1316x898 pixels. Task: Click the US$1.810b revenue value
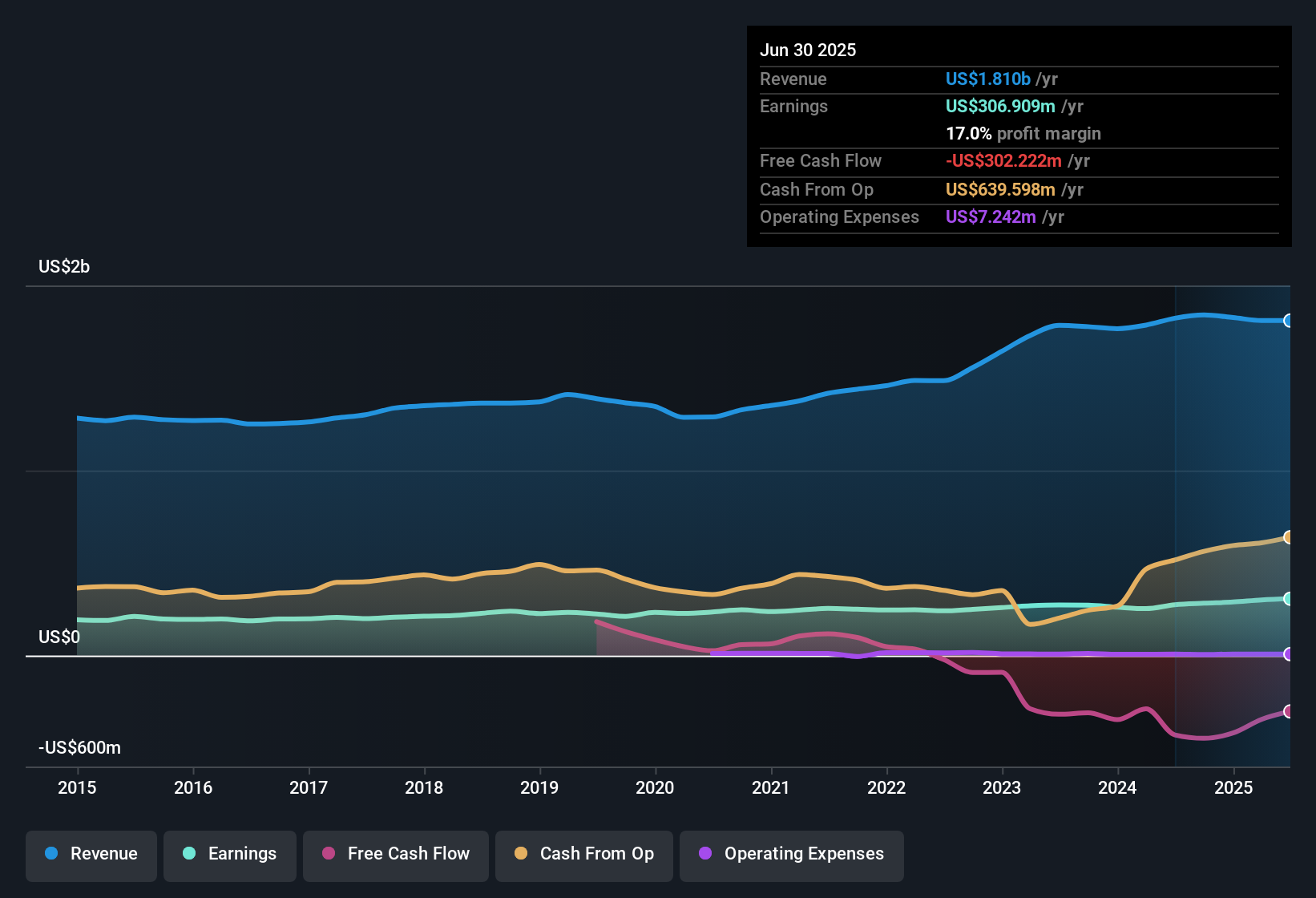click(988, 79)
